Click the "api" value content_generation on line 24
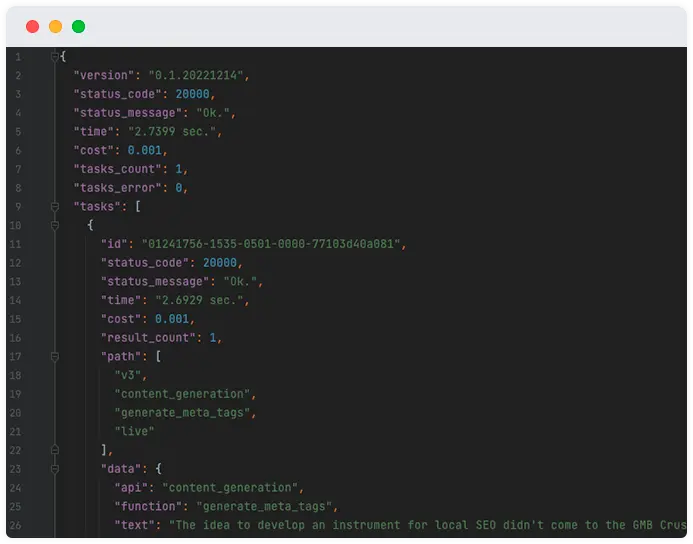693x544 pixels. 230,488
